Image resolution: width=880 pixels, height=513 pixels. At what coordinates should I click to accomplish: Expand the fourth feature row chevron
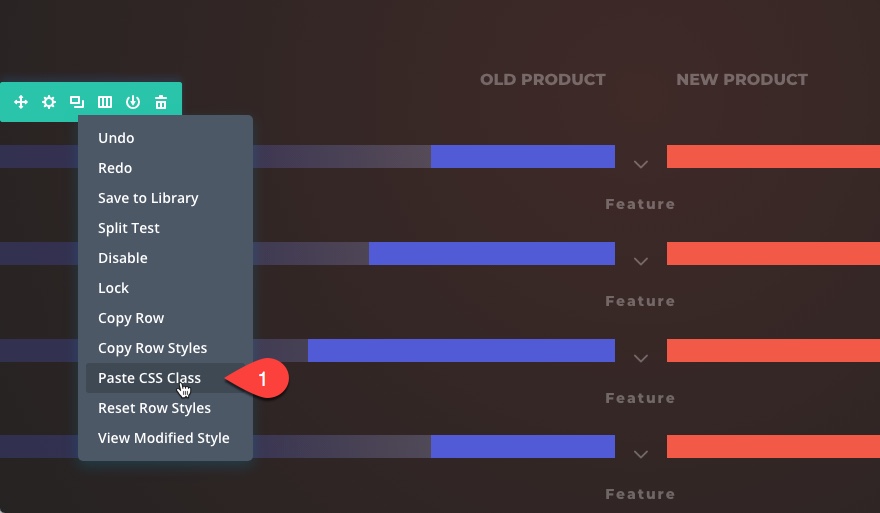[x=641, y=454]
